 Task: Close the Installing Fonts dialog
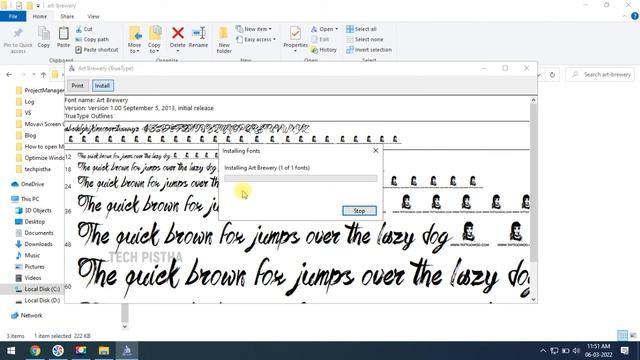[x=376, y=151]
